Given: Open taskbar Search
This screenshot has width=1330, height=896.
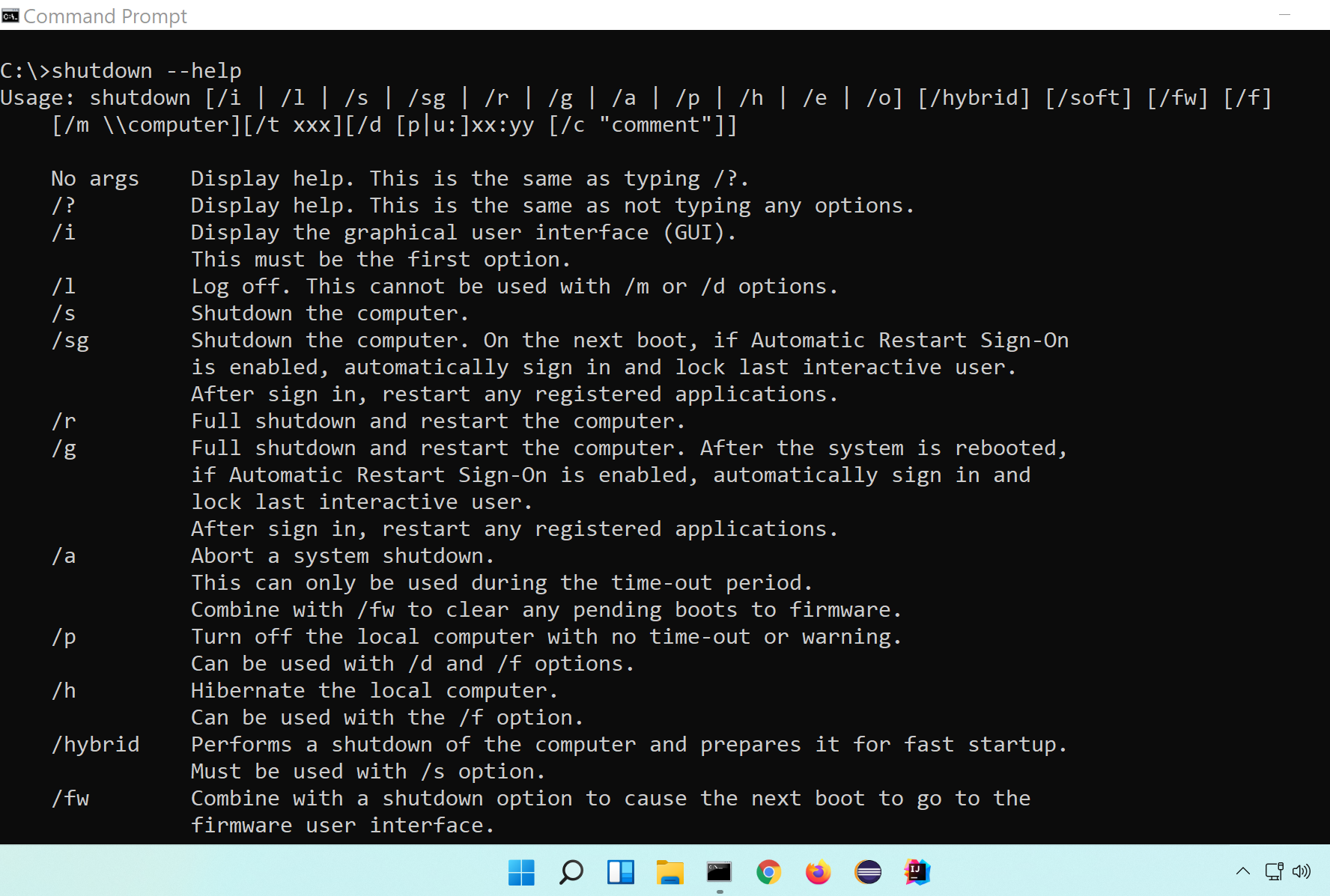Looking at the screenshot, I should pos(571,872).
